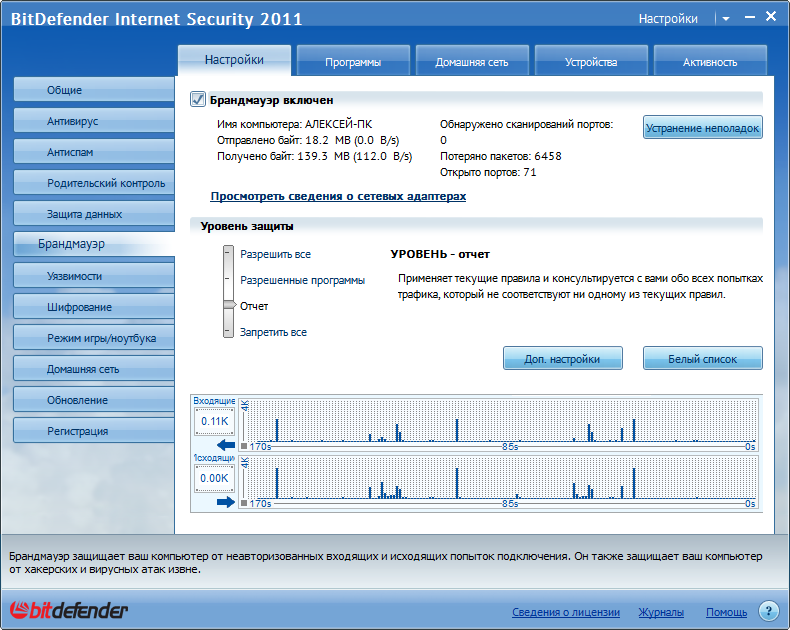Click the Открыто портов: 71 text
This screenshot has width=790, height=630.
[x=488, y=172]
